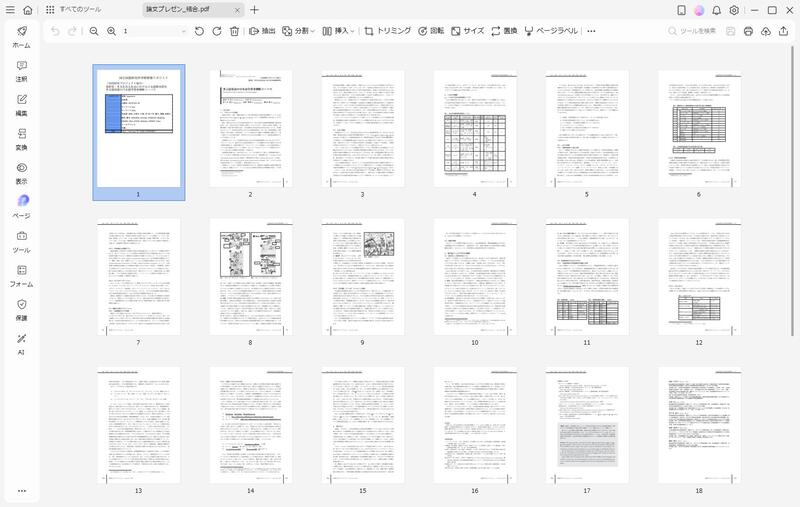Open the user account avatar
The width and height of the screenshot is (800, 507).
click(x=699, y=10)
